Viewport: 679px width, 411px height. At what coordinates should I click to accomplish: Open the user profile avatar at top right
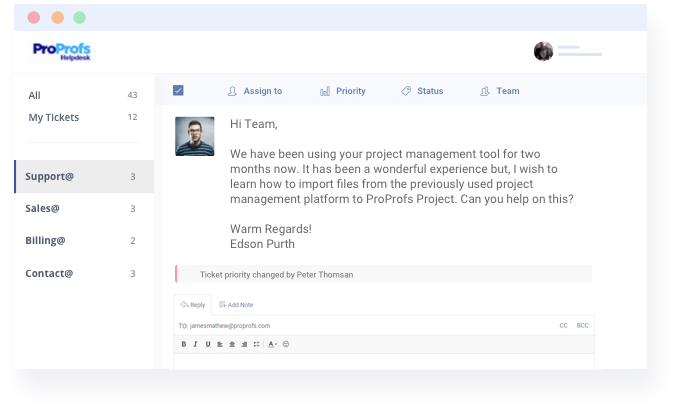click(543, 52)
